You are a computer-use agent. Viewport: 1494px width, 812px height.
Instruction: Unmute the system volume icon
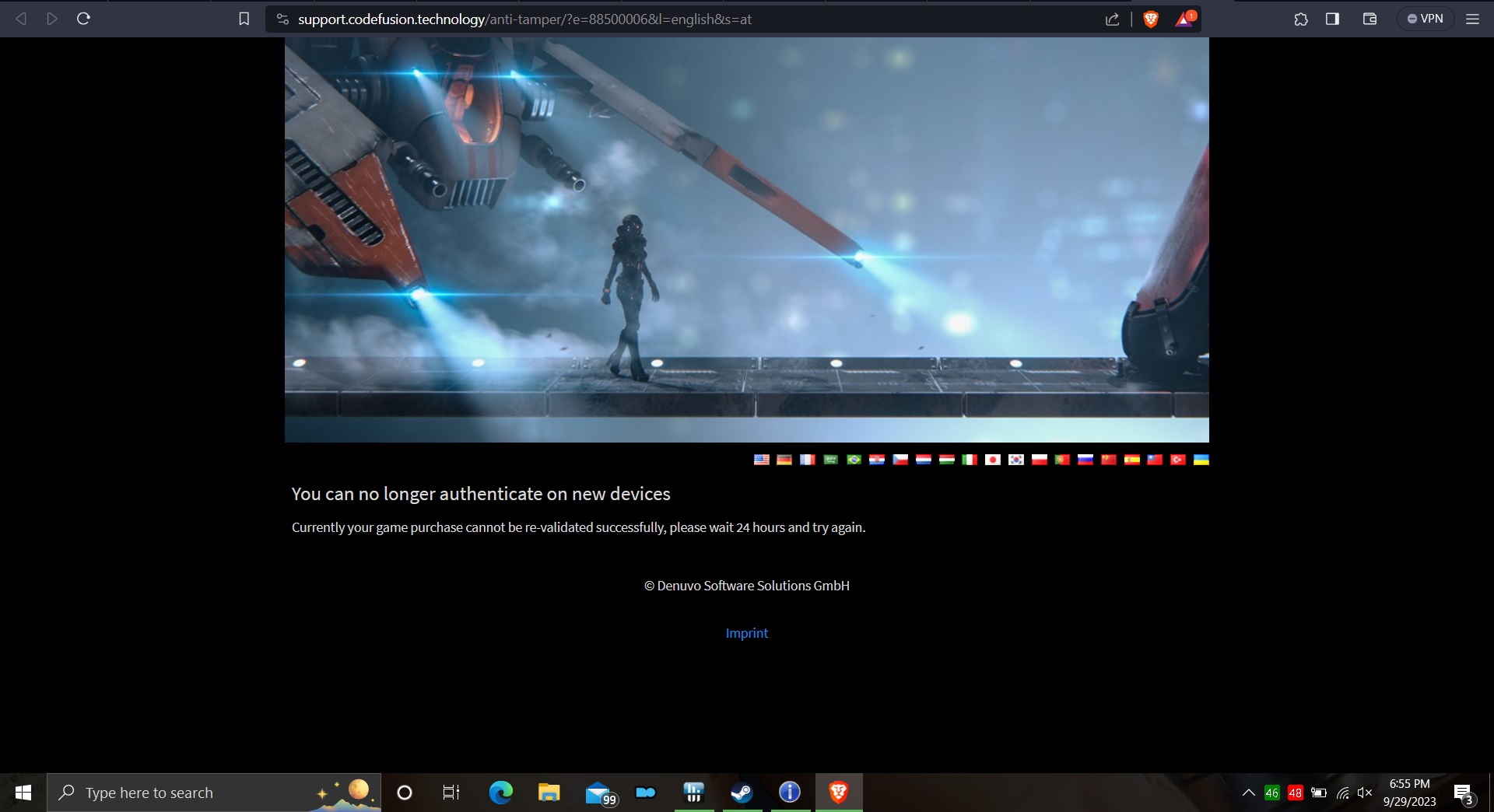[1366, 793]
